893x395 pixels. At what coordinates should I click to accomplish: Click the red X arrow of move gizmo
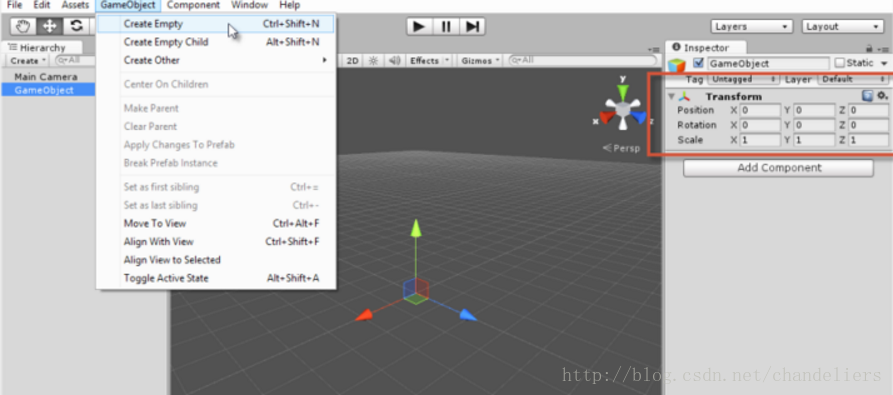point(364,315)
